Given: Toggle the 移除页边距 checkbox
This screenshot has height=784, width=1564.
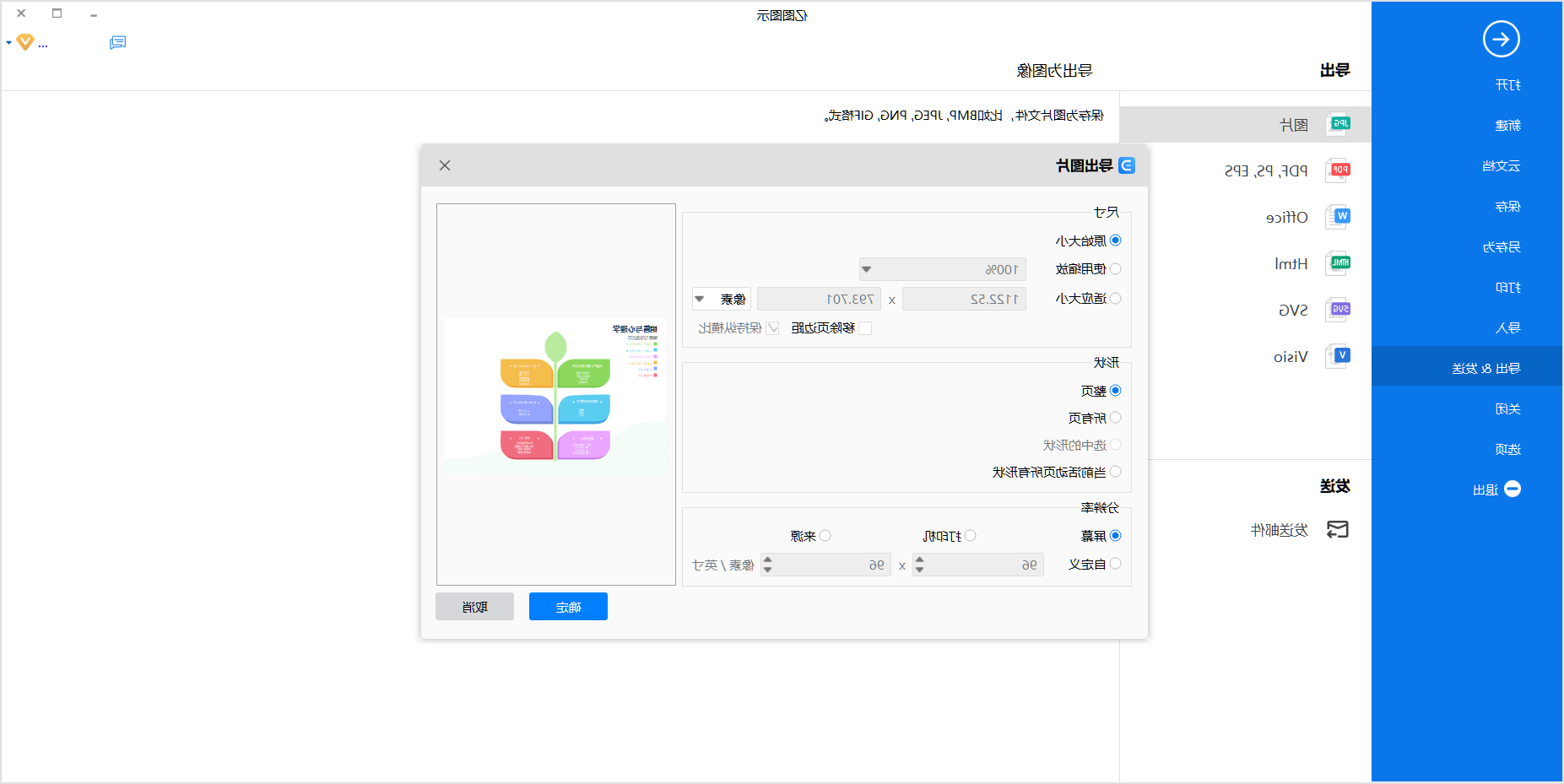Looking at the screenshot, I should [864, 328].
